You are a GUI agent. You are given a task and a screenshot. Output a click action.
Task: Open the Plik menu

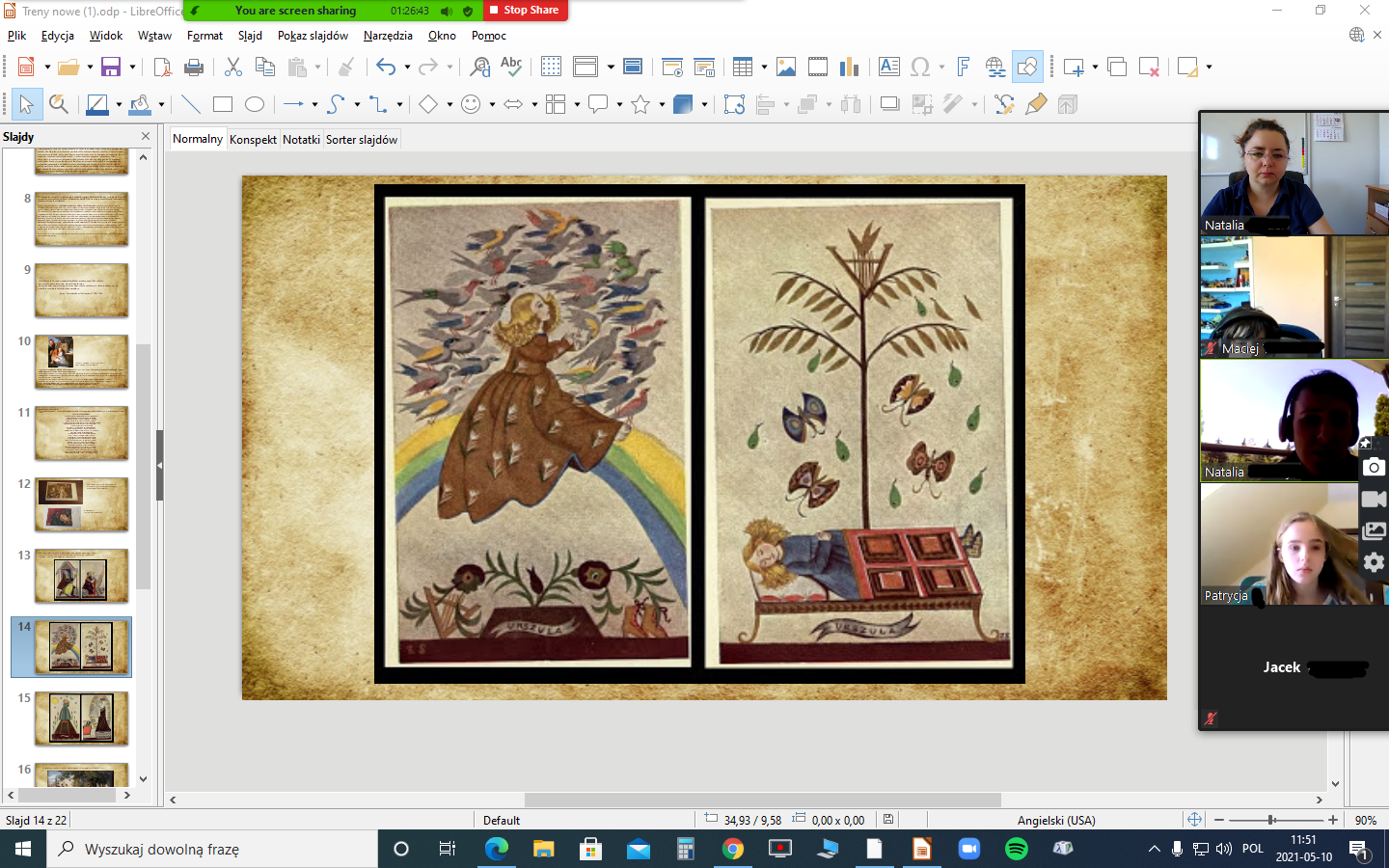click(x=17, y=36)
